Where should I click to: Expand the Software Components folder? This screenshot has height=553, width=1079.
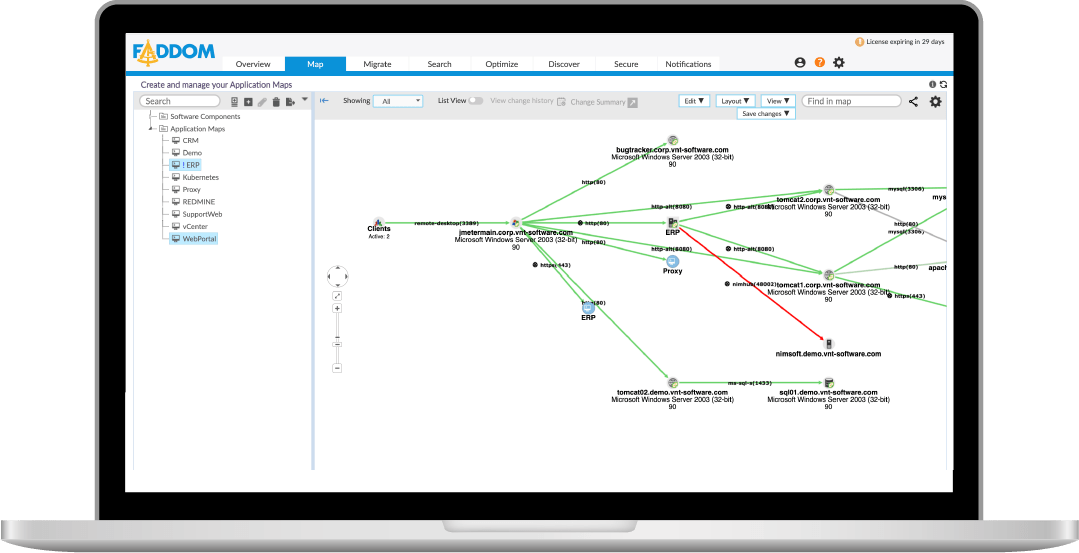tap(151, 116)
